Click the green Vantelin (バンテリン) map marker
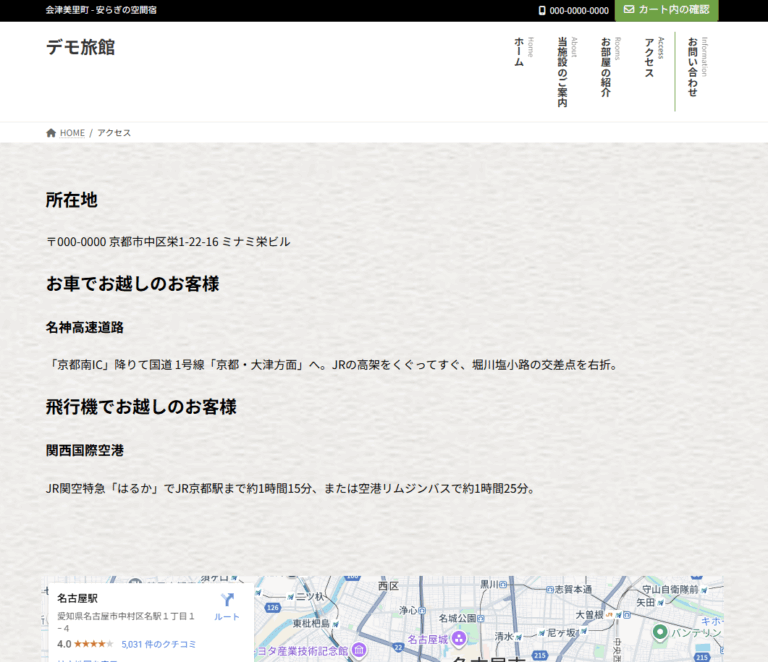 pyautogui.click(x=660, y=632)
